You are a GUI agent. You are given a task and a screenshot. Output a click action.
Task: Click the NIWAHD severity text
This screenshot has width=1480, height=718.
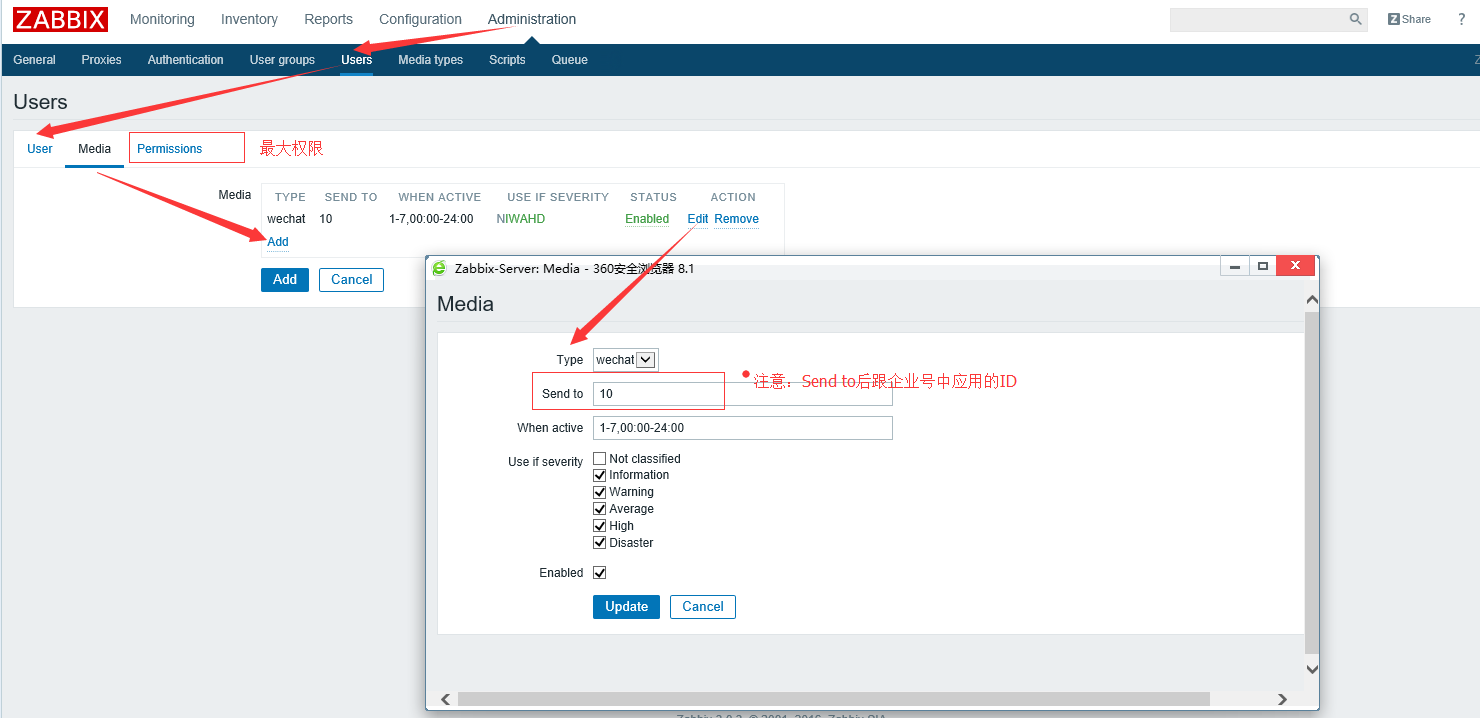(x=521, y=219)
